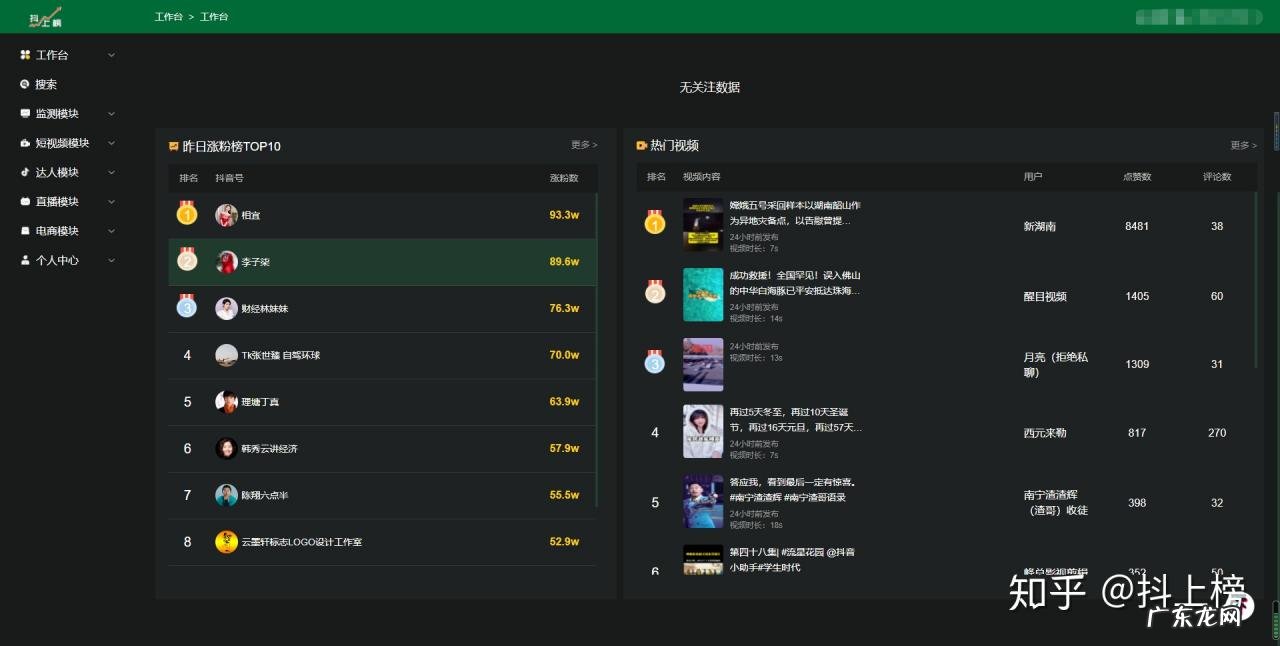Open the 直播模块 live streaming icon

[26, 201]
